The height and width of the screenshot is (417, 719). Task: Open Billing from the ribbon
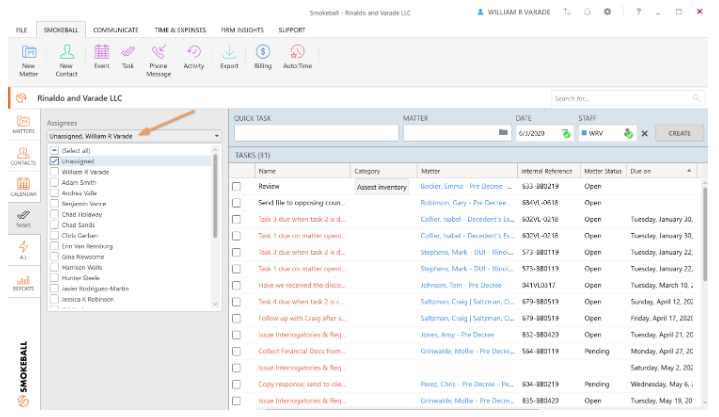coord(263,57)
